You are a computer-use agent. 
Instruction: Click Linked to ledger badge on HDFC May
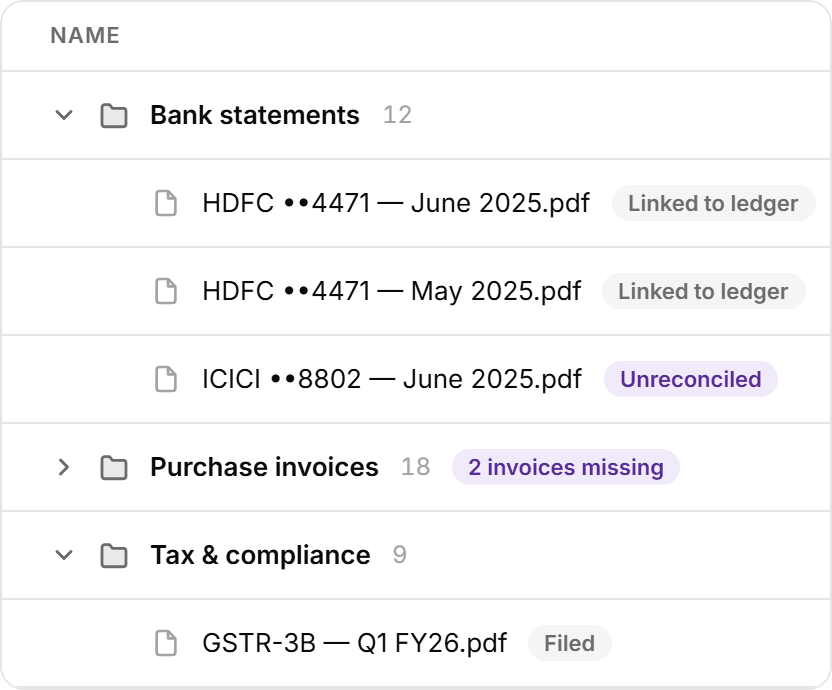click(703, 291)
